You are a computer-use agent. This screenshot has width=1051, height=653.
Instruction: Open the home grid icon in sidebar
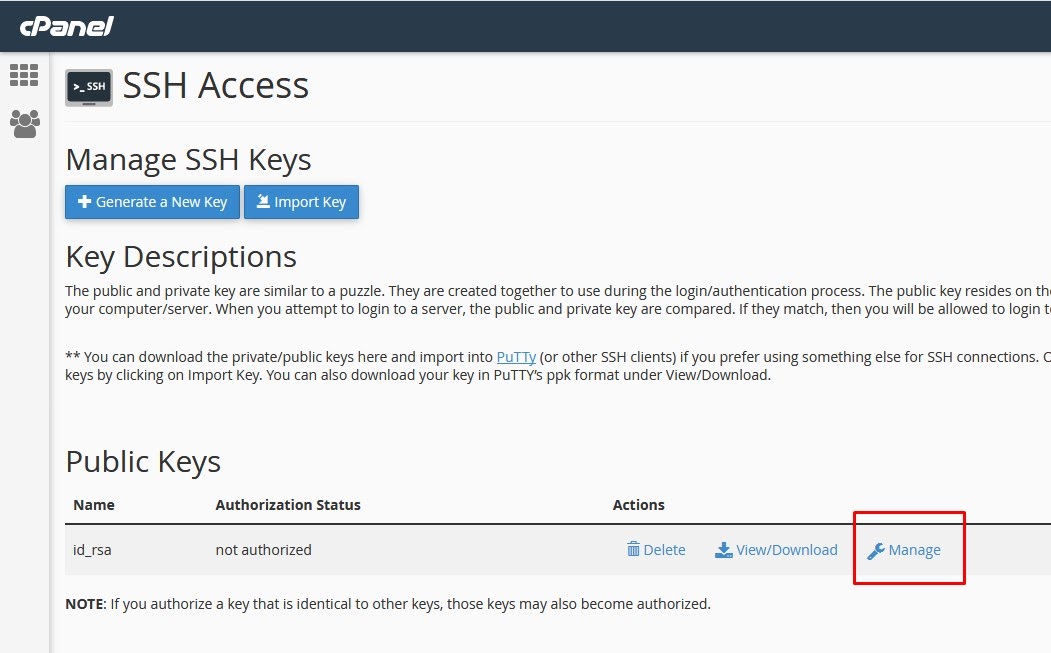[x=24, y=75]
